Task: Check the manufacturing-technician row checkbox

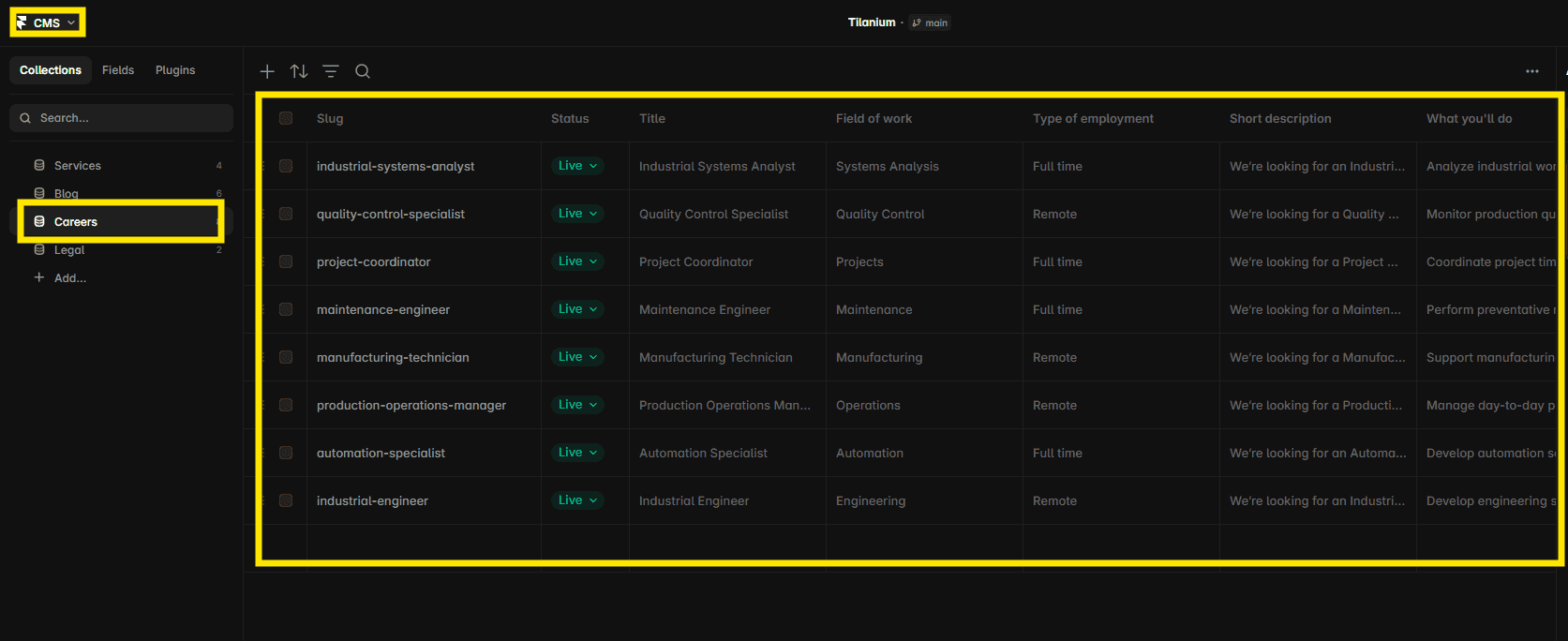Action: [286, 357]
